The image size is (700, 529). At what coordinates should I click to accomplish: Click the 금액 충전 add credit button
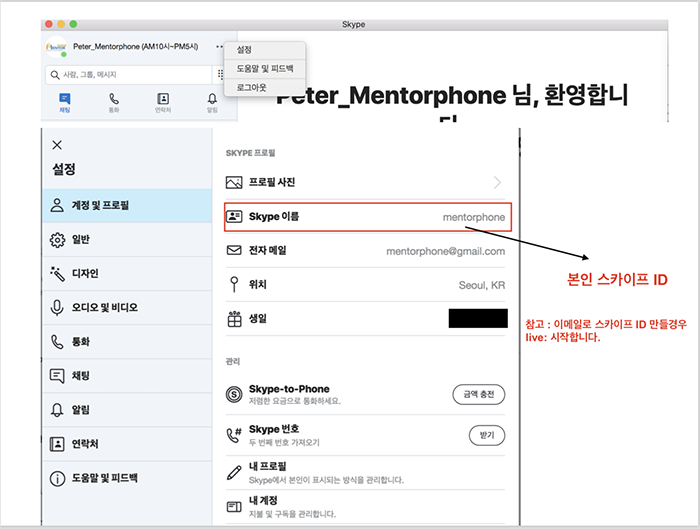(x=479, y=394)
